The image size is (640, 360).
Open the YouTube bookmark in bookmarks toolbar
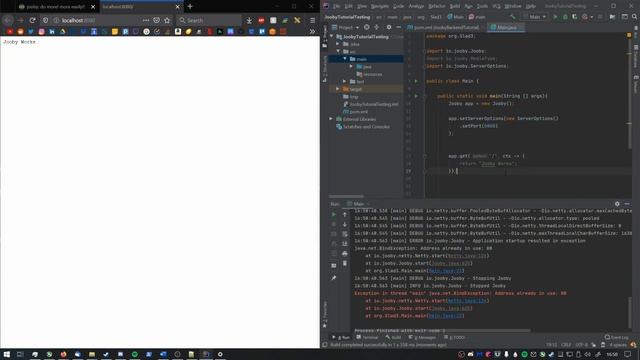coord(10,31)
